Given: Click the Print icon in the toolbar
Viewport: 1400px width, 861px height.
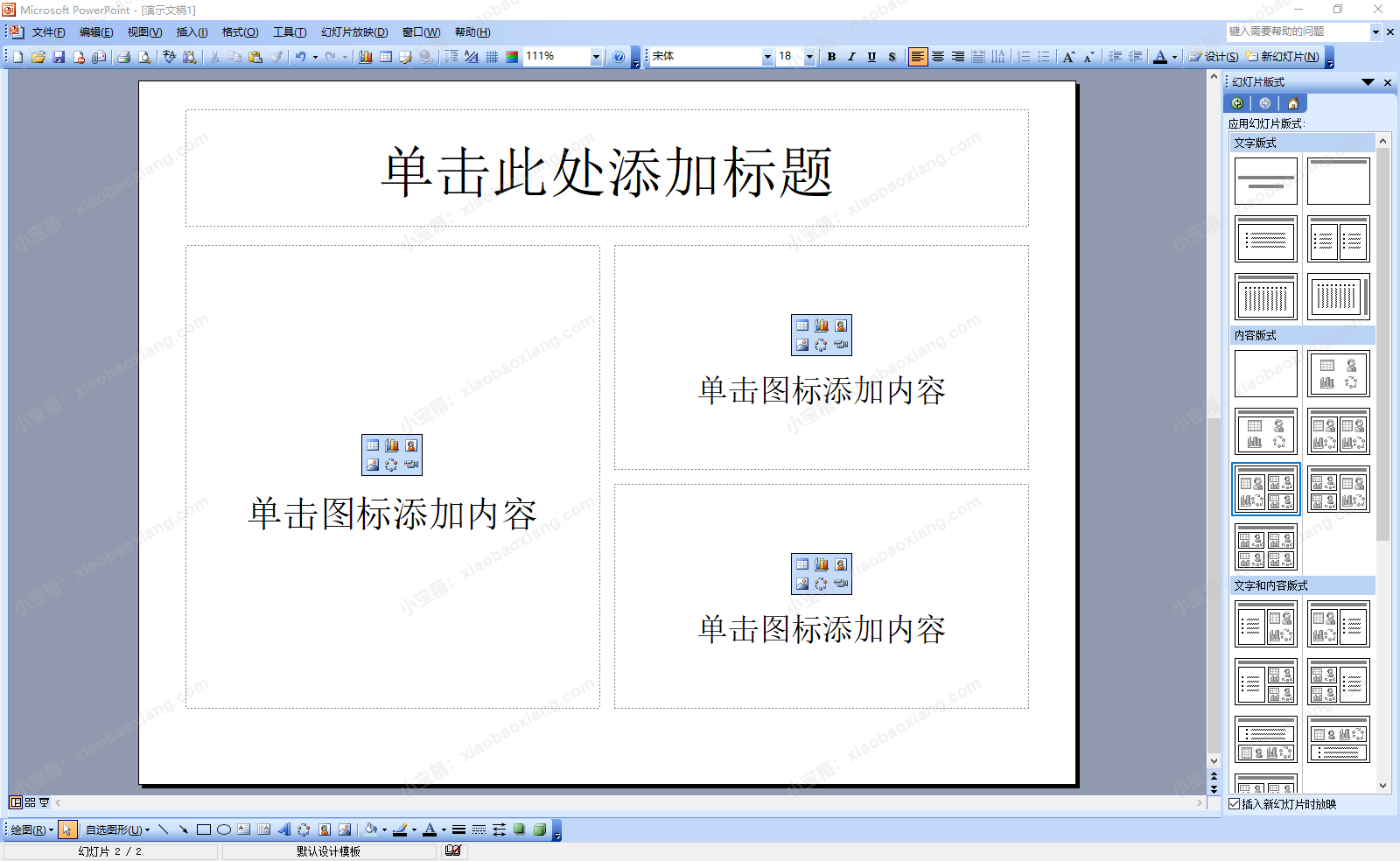Looking at the screenshot, I should tap(123, 57).
